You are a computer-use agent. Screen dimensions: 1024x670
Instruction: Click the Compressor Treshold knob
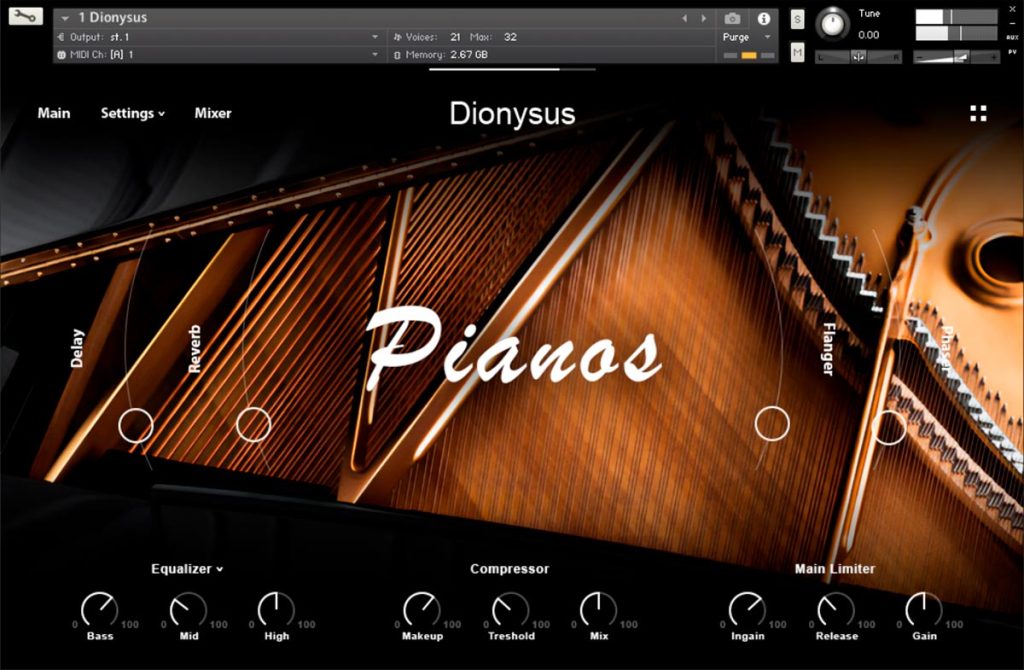tap(510, 610)
